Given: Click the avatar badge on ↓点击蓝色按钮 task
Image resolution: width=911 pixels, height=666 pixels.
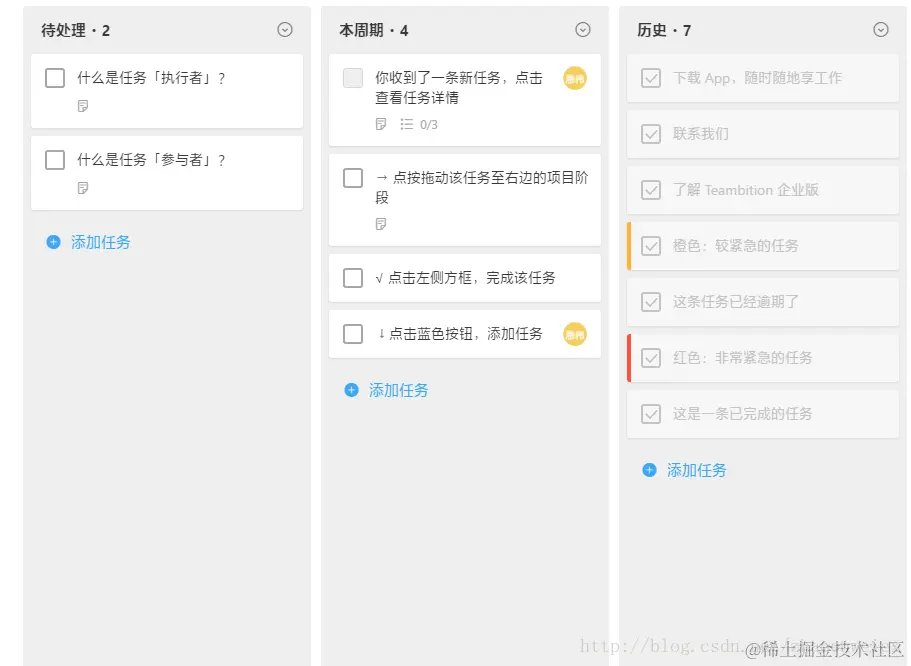Looking at the screenshot, I should click(574, 335).
